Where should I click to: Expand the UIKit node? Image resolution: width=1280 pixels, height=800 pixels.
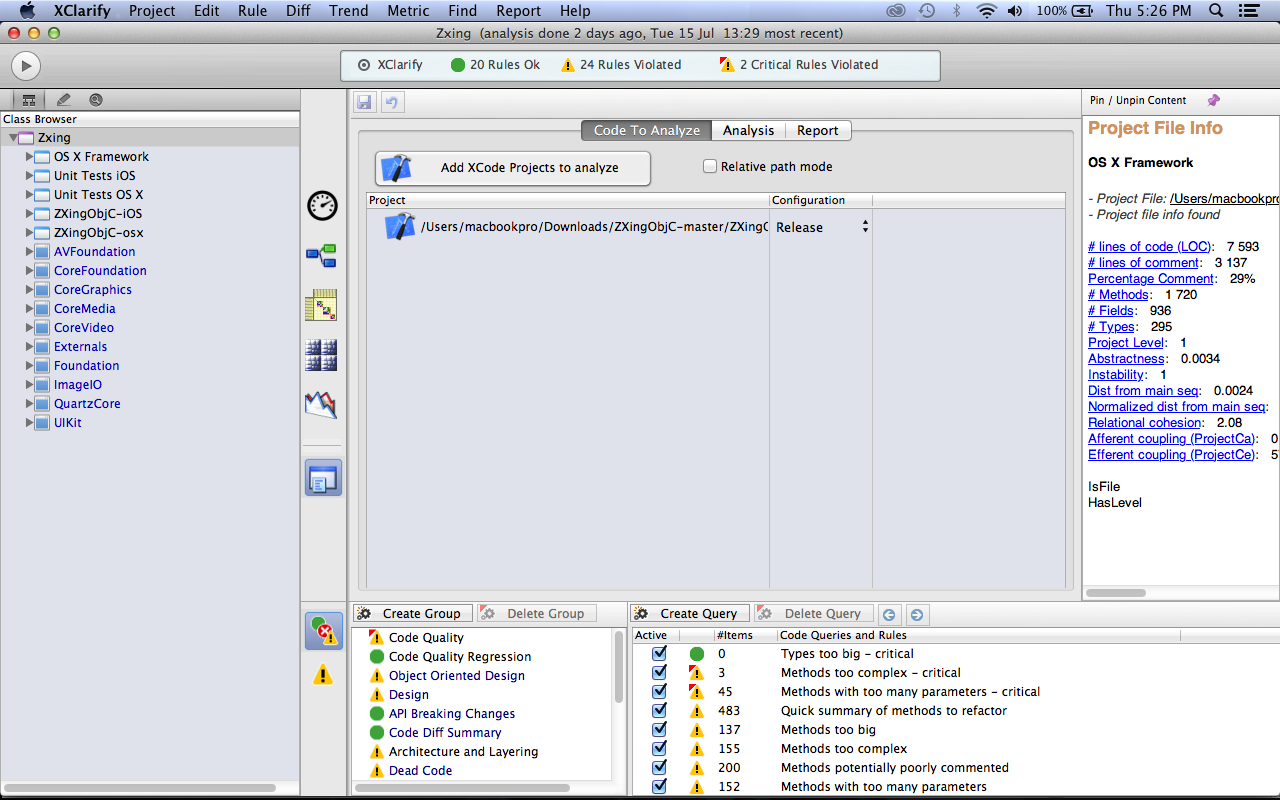click(x=29, y=423)
